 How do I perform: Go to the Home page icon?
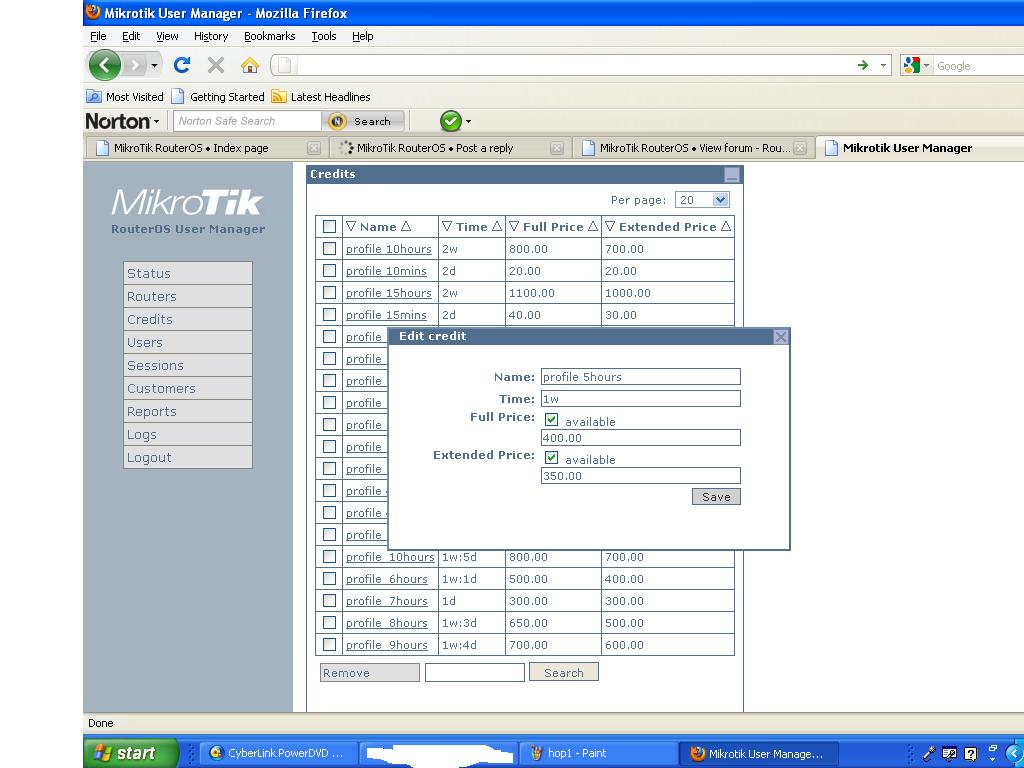pos(249,65)
